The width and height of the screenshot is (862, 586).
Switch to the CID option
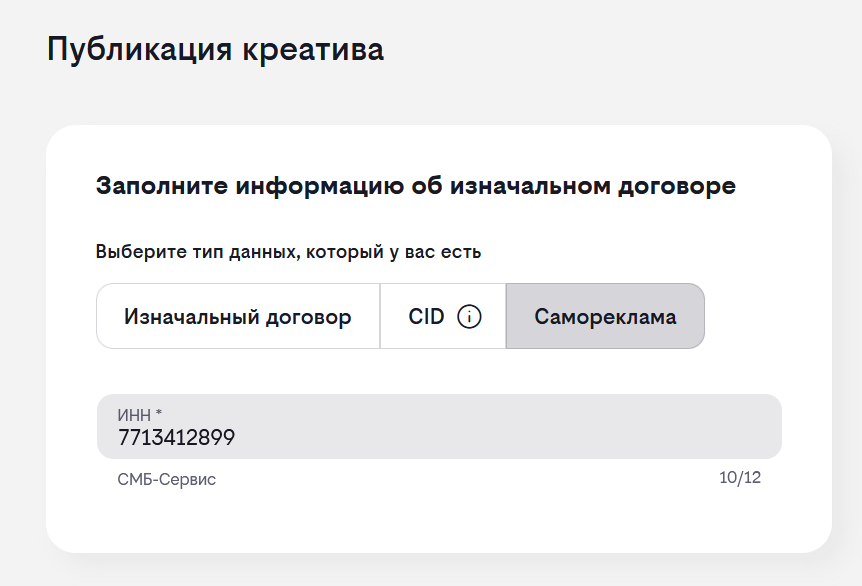pyautogui.click(x=426, y=317)
